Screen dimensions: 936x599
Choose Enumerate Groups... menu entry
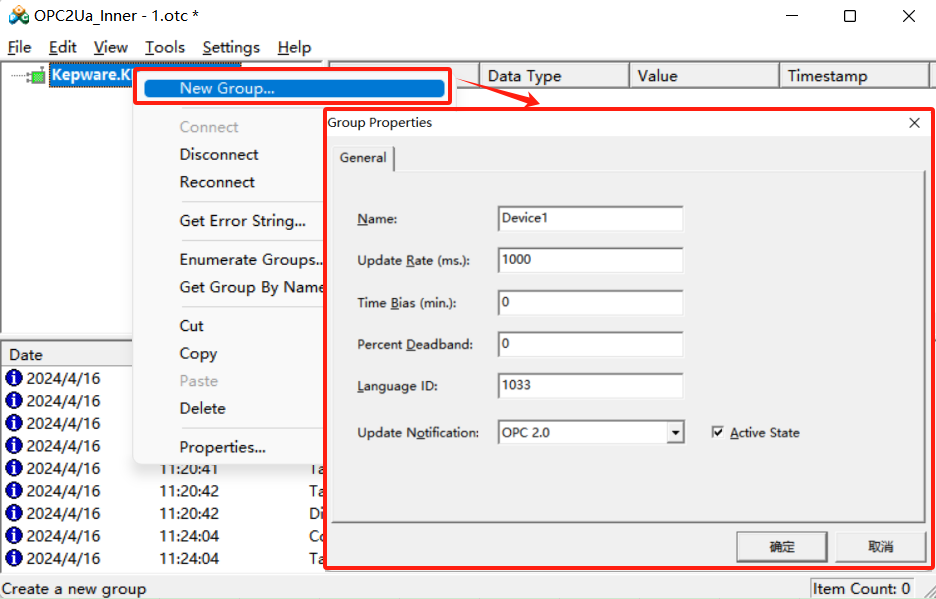(x=251, y=260)
